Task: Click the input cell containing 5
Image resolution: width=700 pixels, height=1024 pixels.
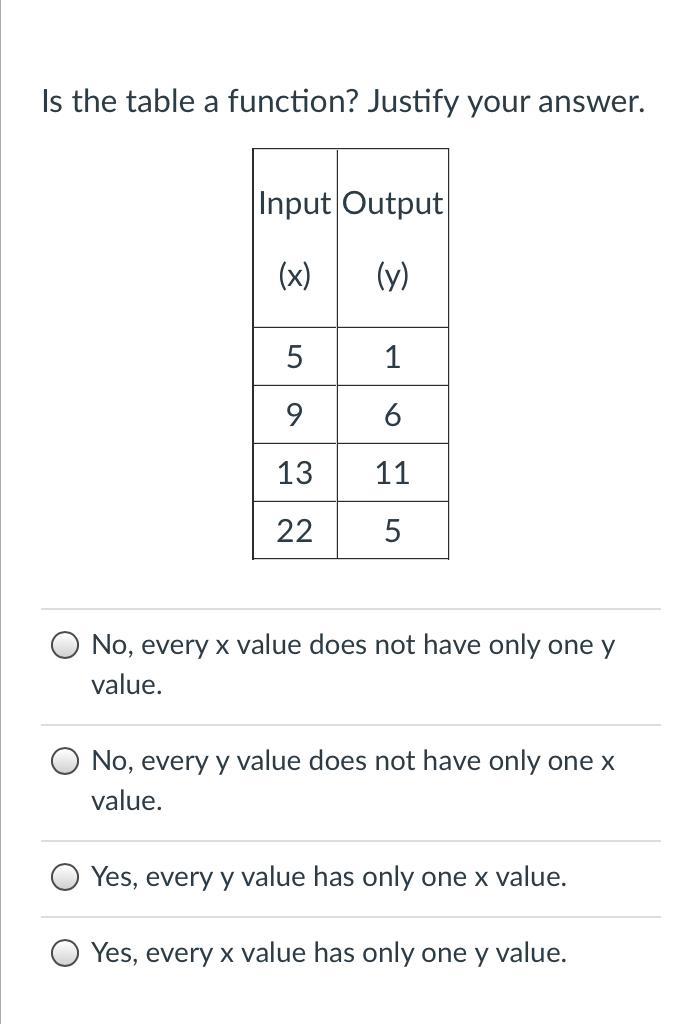Action: [x=294, y=357]
